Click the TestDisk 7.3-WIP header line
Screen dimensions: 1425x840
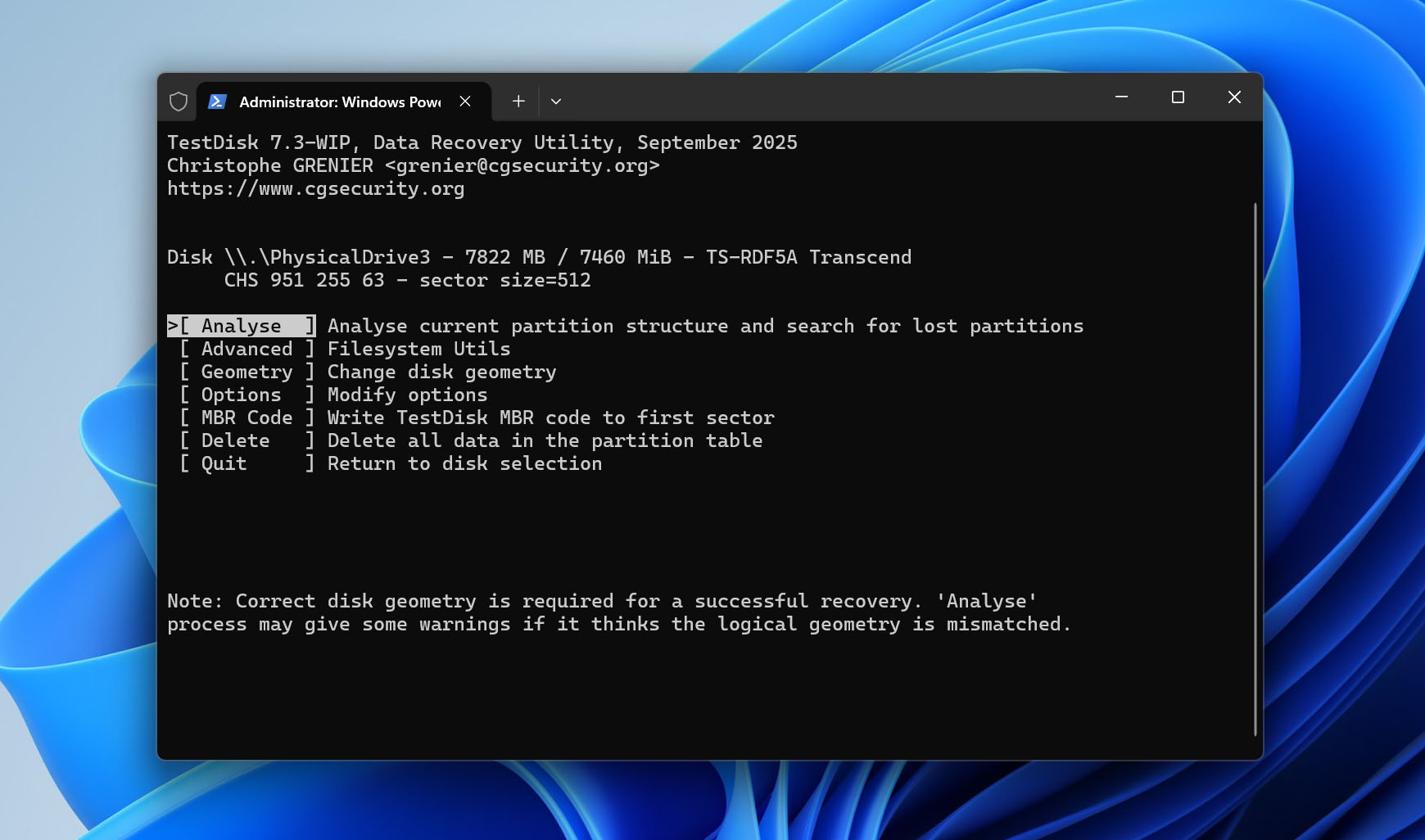482,142
